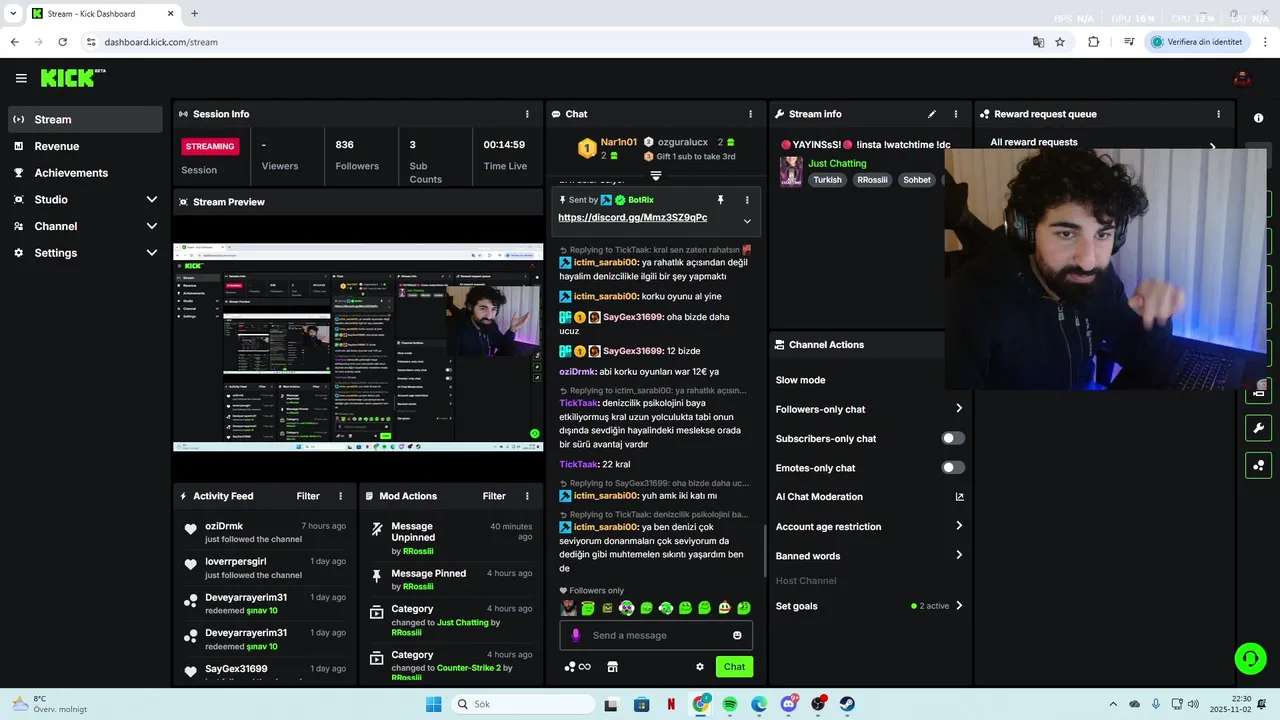
Task: Edit stream info with pencil icon
Action: 932,114
